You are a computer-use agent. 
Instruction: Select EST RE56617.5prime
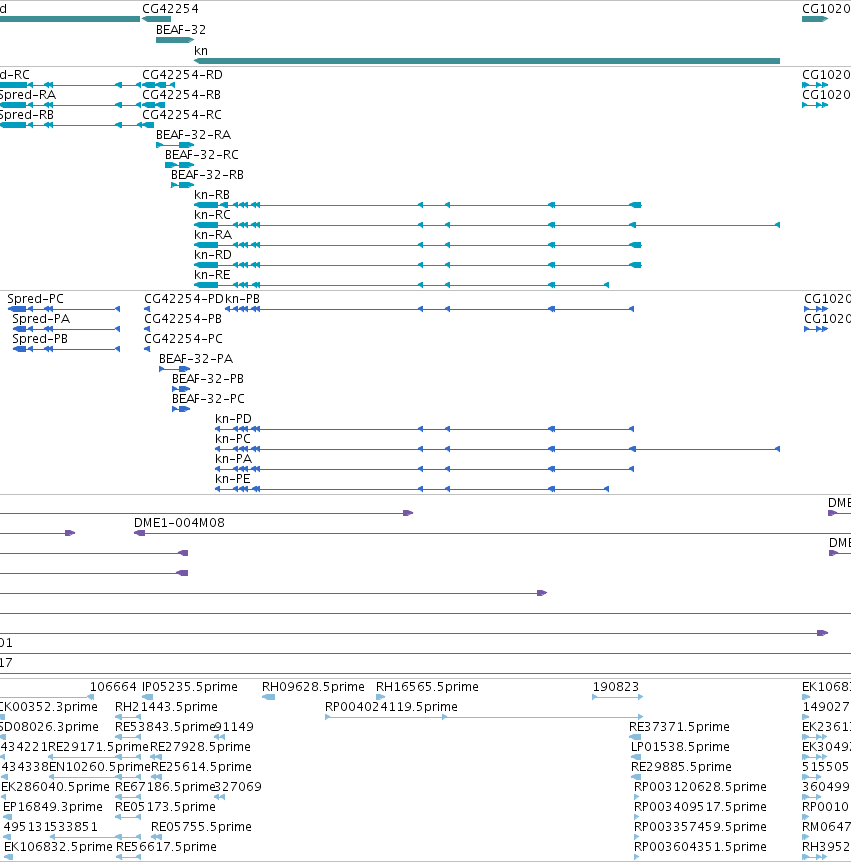pyautogui.click(x=128, y=857)
